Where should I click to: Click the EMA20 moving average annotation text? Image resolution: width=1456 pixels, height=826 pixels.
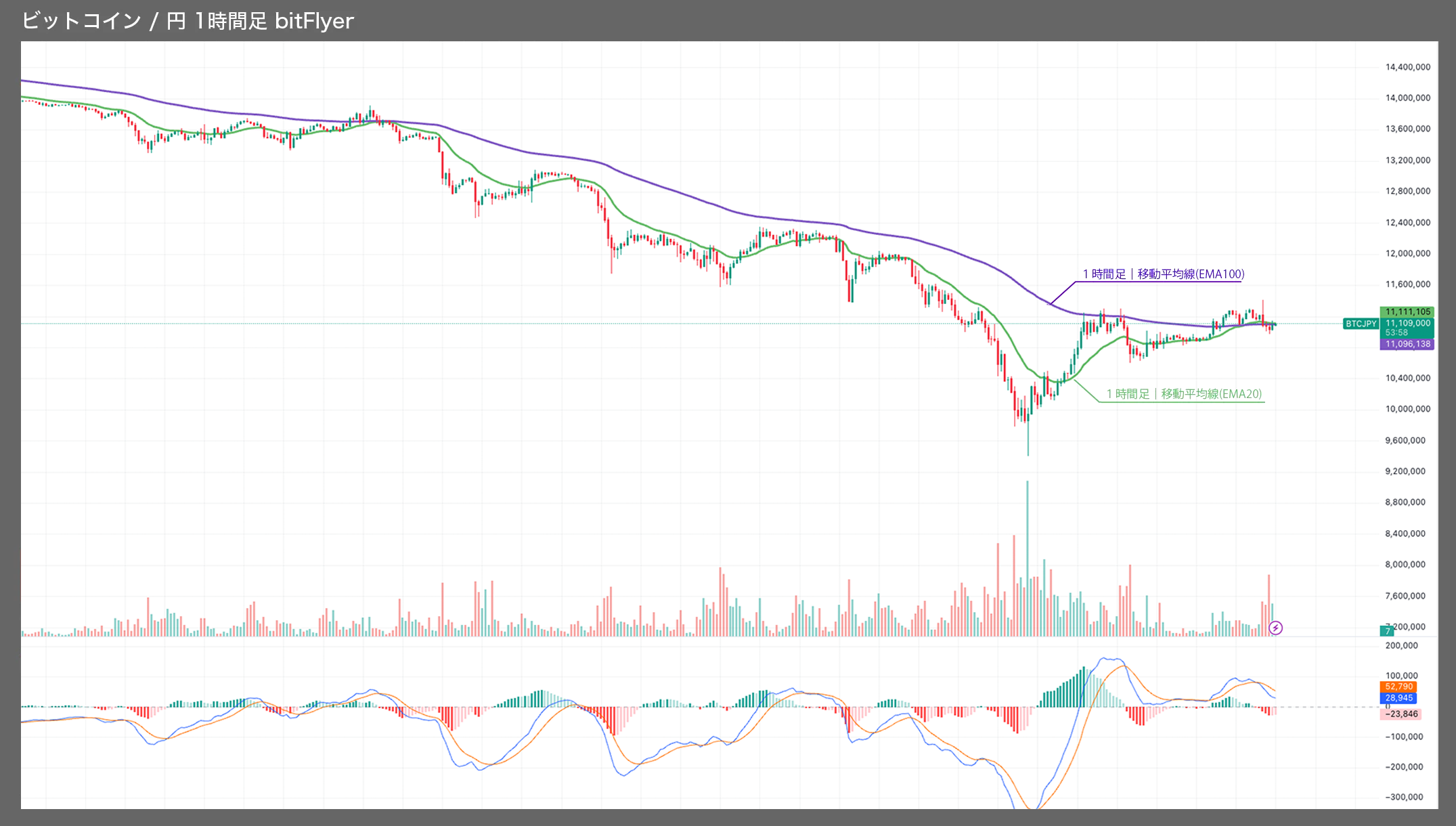point(1184,394)
